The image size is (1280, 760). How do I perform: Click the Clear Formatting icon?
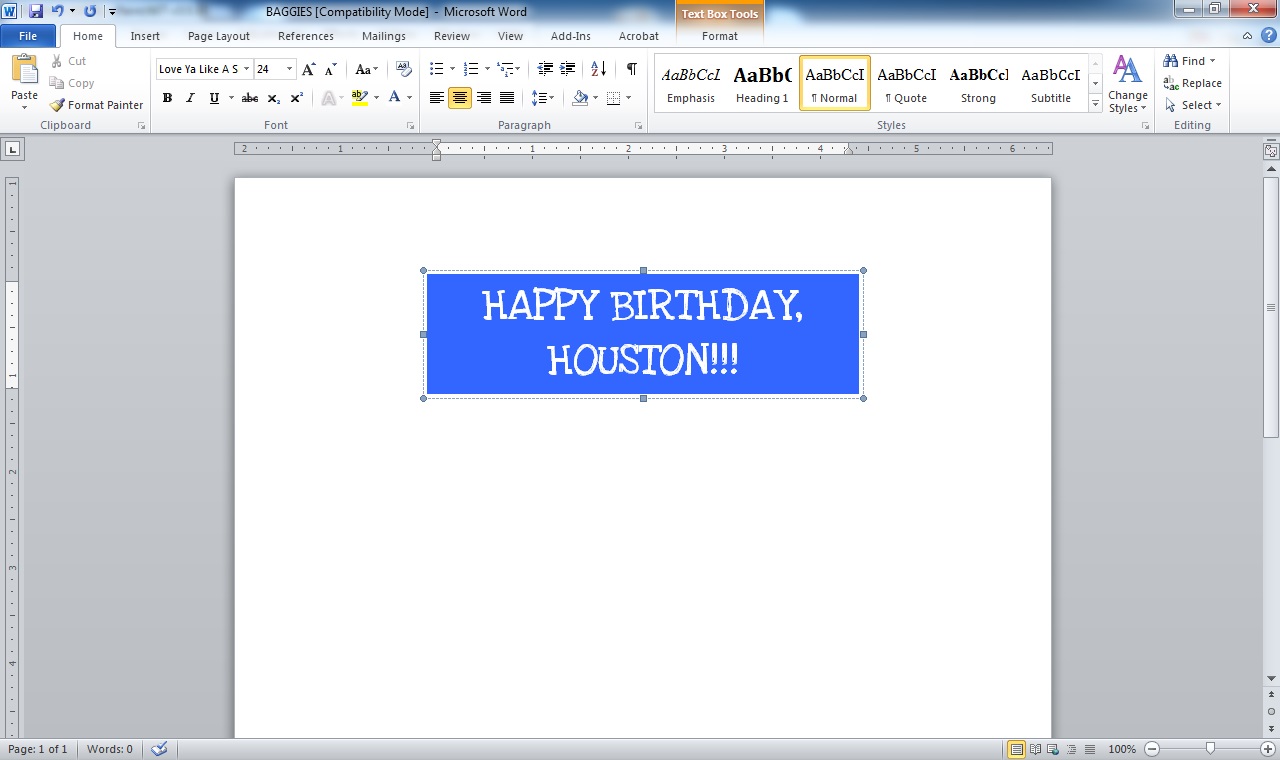pyautogui.click(x=404, y=69)
